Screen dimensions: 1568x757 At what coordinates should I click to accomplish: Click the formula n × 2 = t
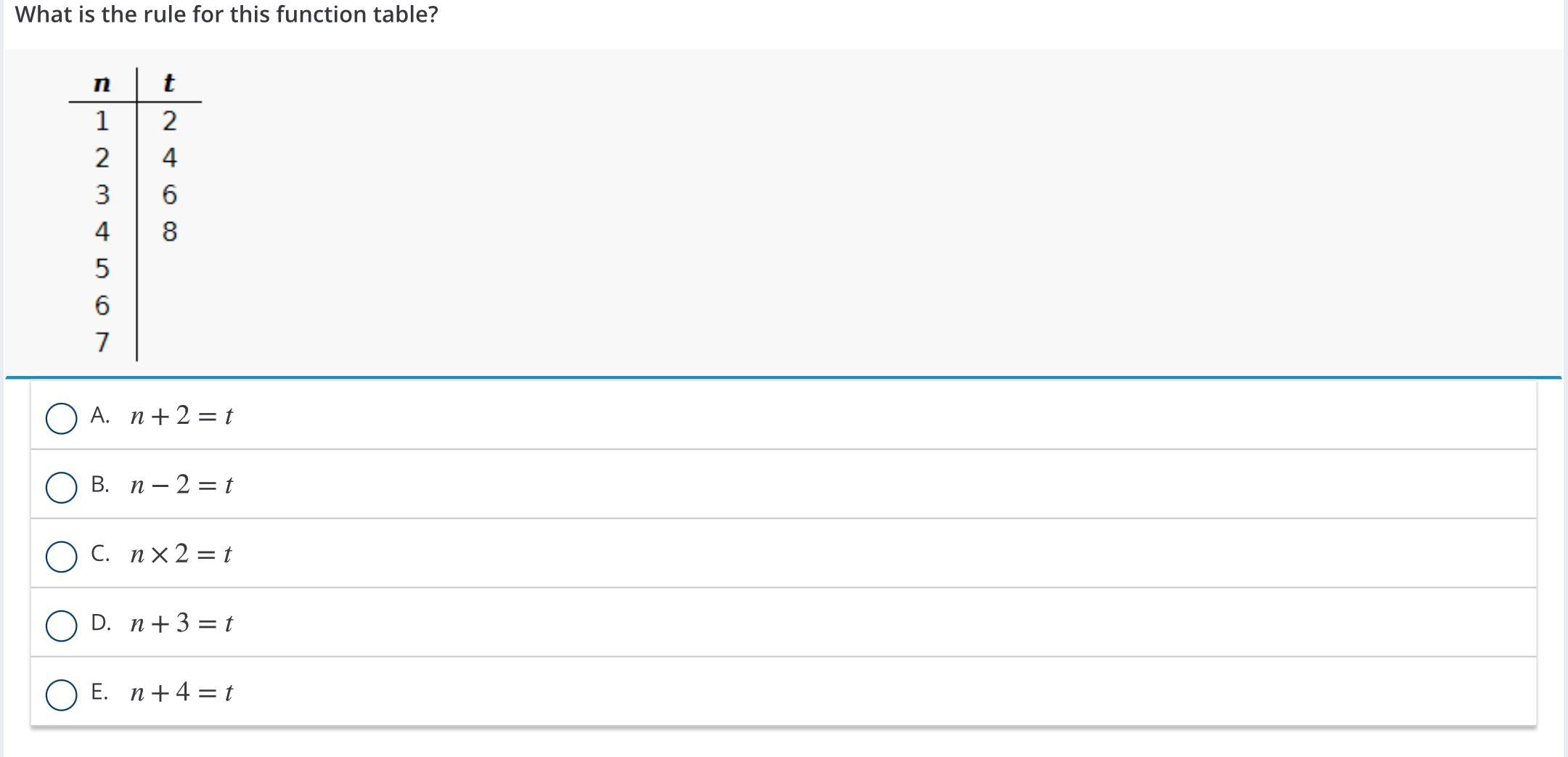(x=181, y=554)
